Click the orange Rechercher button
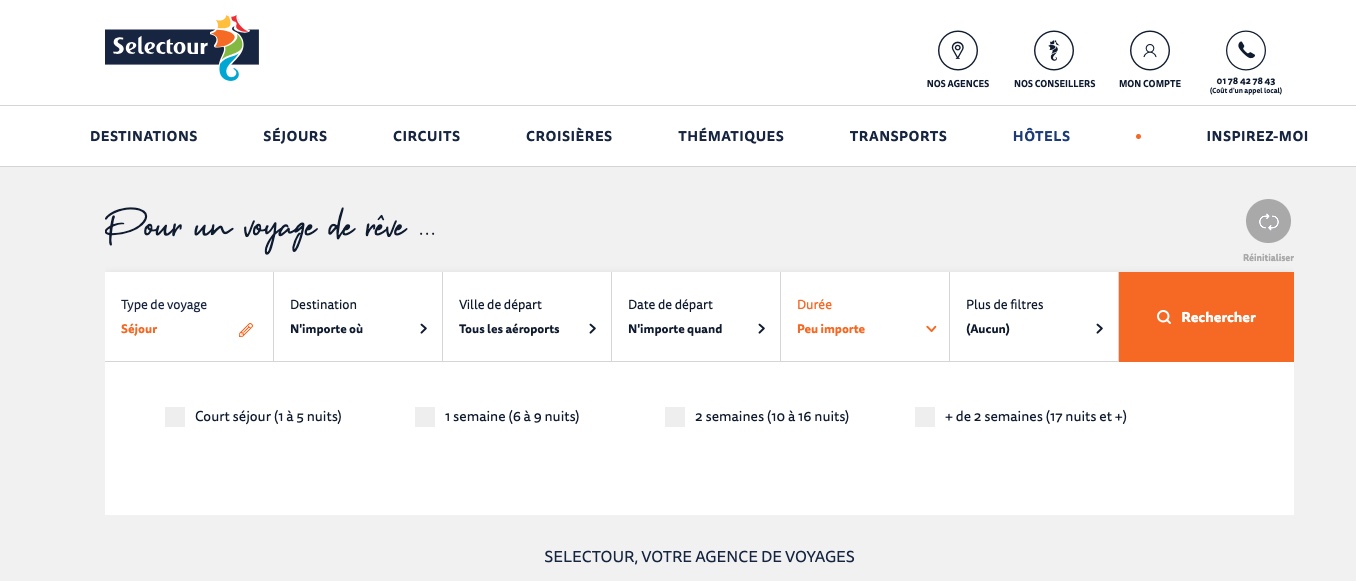Image resolution: width=1356 pixels, height=581 pixels. pyautogui.click(x=1206, y=317)
